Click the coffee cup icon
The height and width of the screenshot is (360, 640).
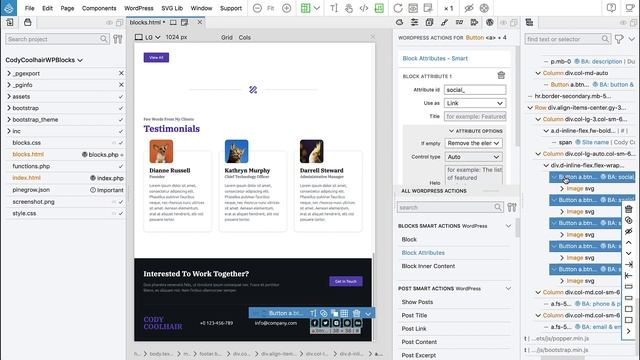pos(630,8)
